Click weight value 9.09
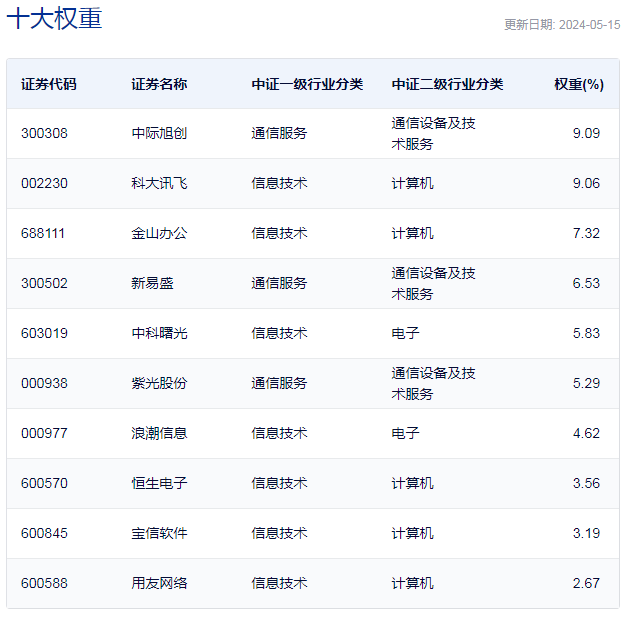Viewport: 630px width, 618px height. [x=586, y=133]
